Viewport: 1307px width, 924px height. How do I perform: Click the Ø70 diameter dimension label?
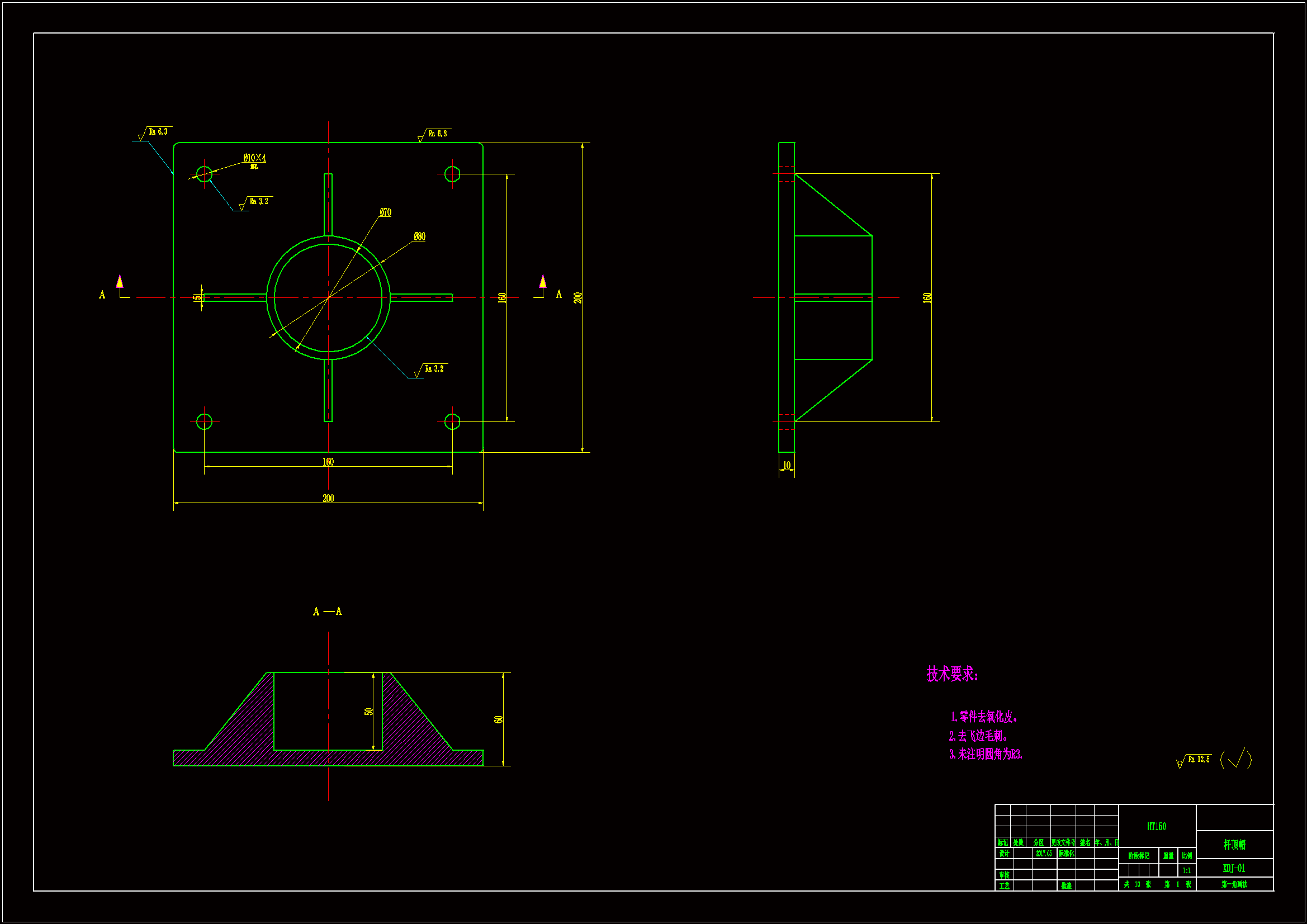click(x=385, y=212)
